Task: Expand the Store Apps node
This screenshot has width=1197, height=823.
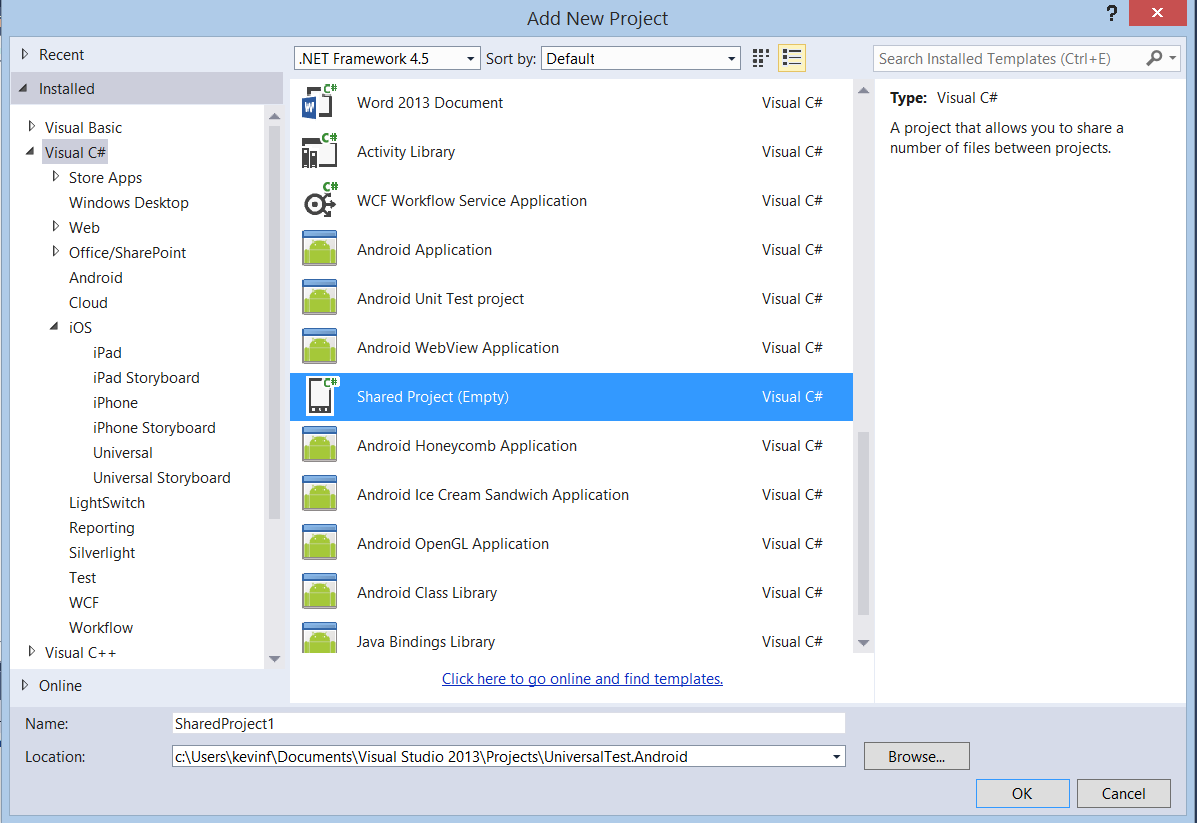Action: click(55, 176)
